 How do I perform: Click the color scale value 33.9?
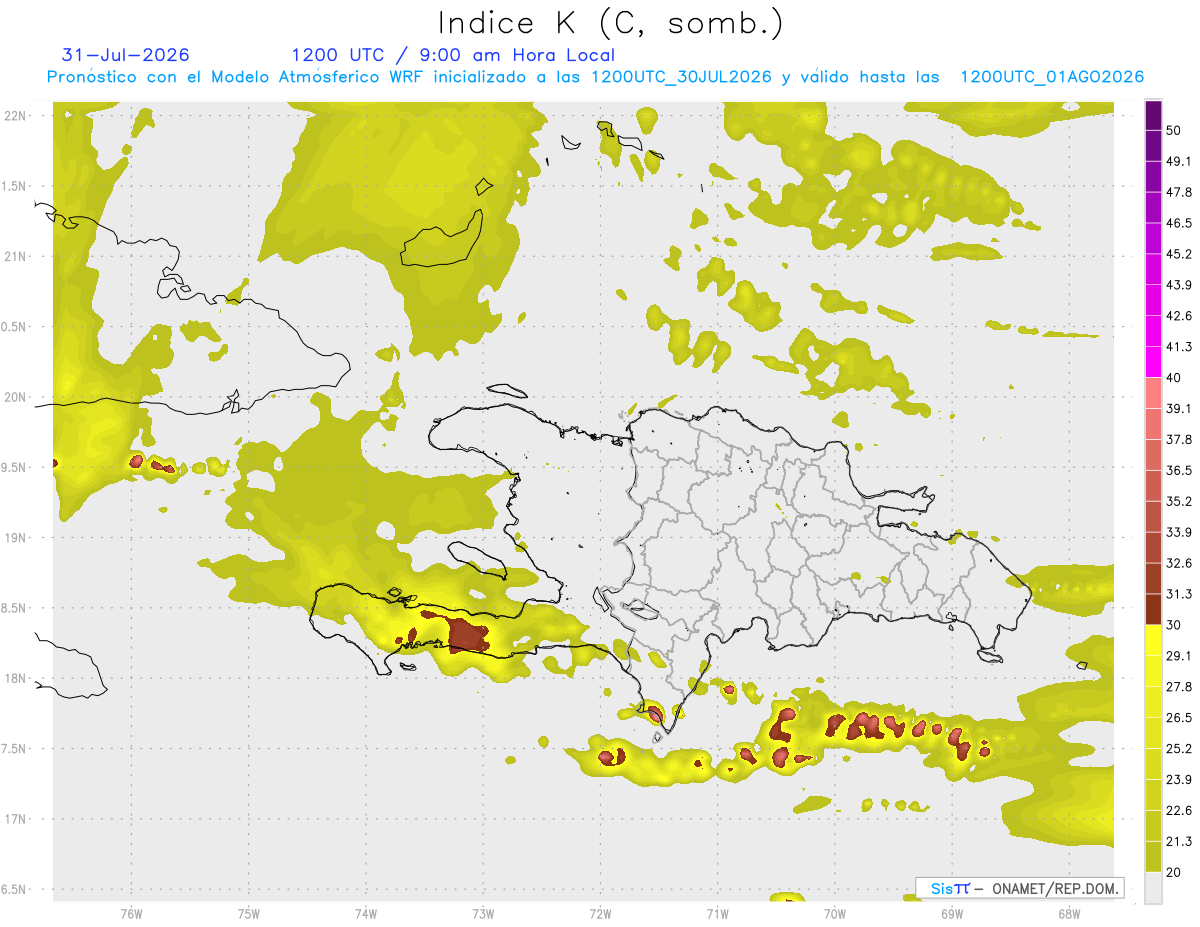[x=1179, y=532]
